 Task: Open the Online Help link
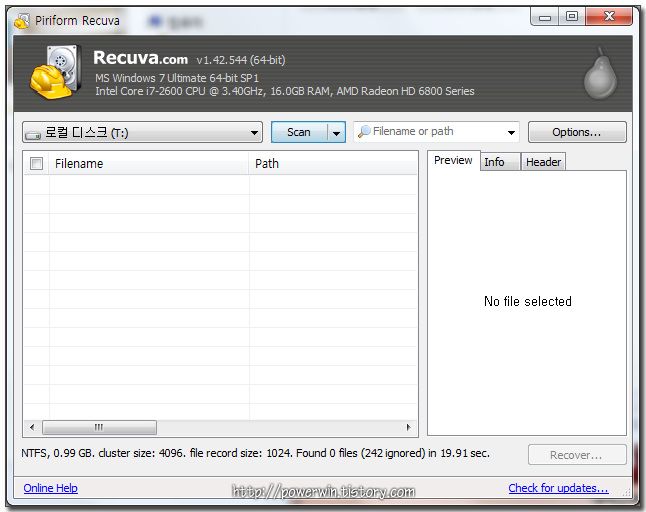[x=50, y=488]
